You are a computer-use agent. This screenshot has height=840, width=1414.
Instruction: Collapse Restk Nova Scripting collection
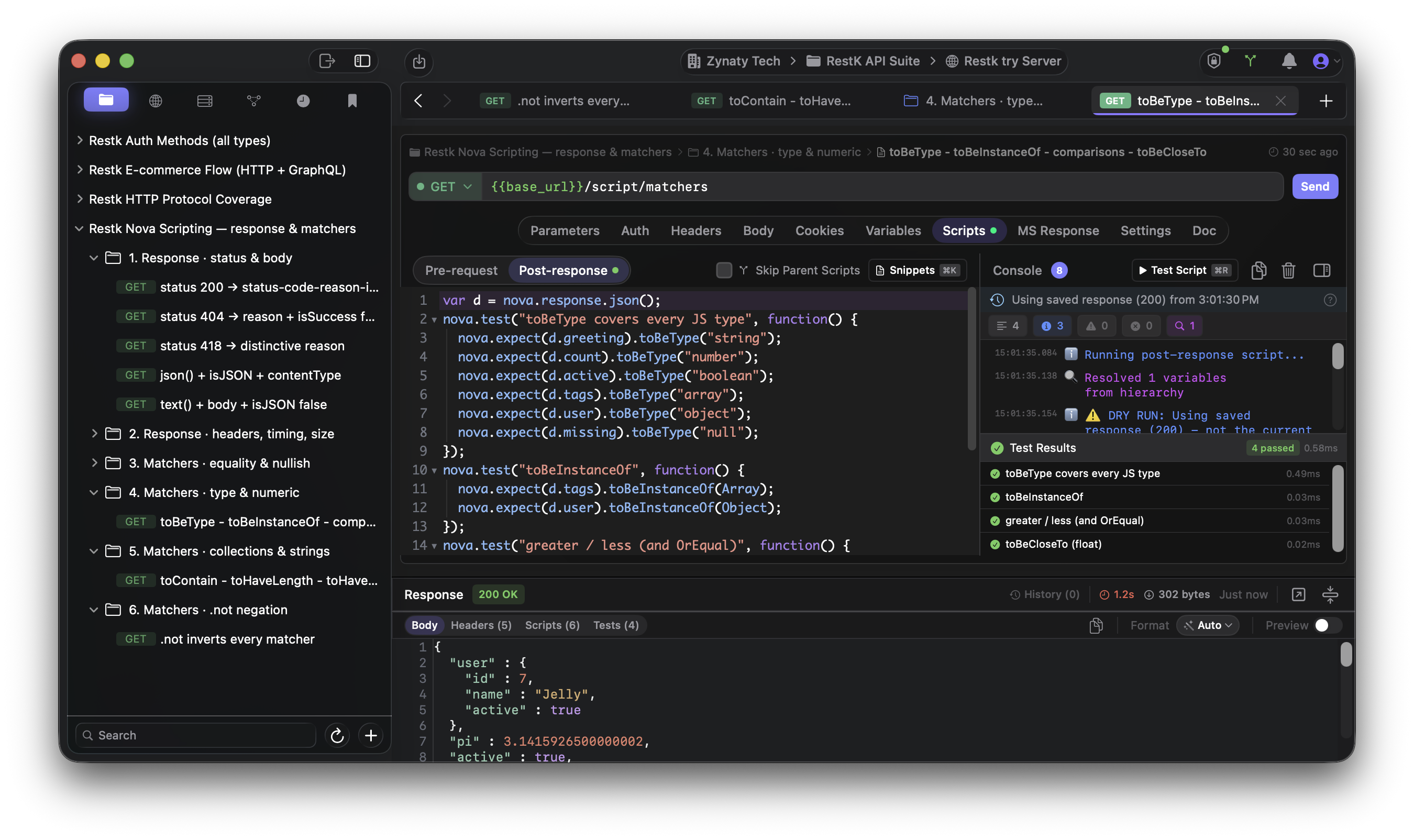tap(80, 228)
